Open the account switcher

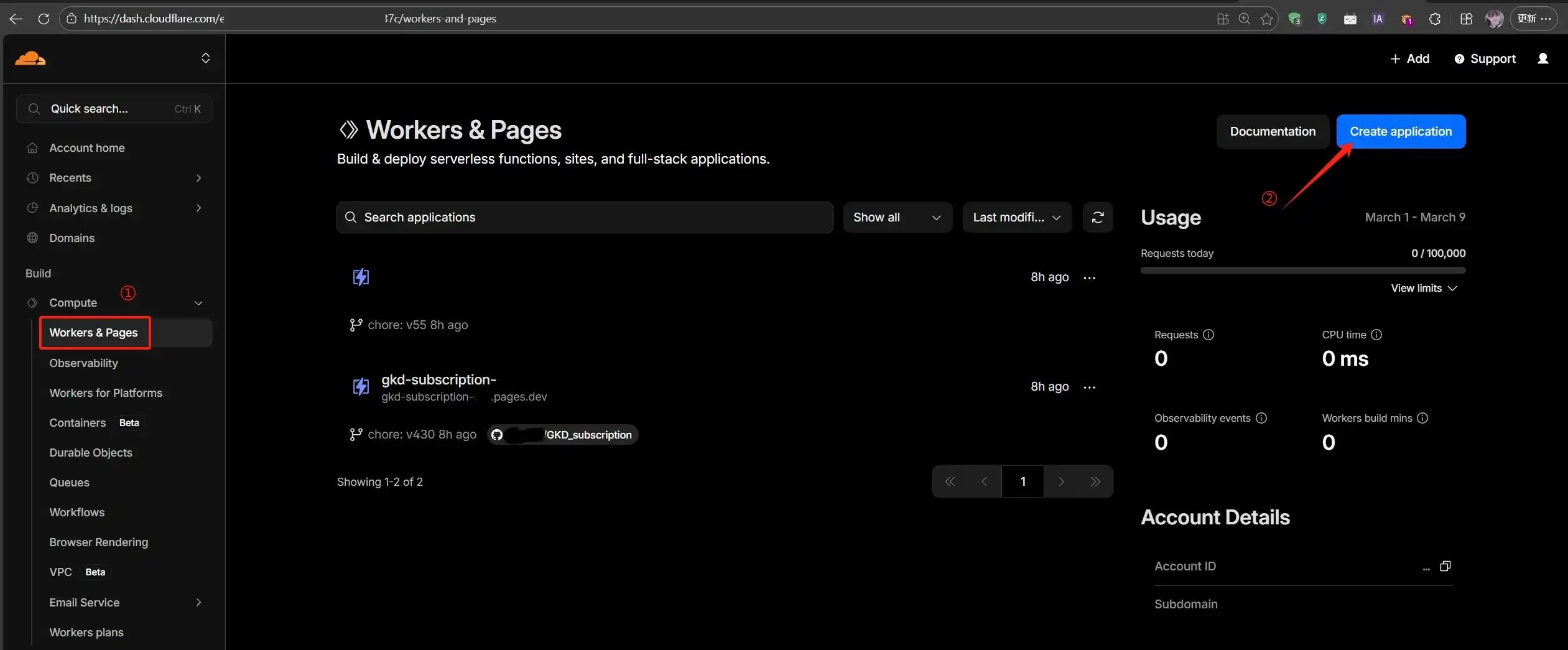[205, 58]
